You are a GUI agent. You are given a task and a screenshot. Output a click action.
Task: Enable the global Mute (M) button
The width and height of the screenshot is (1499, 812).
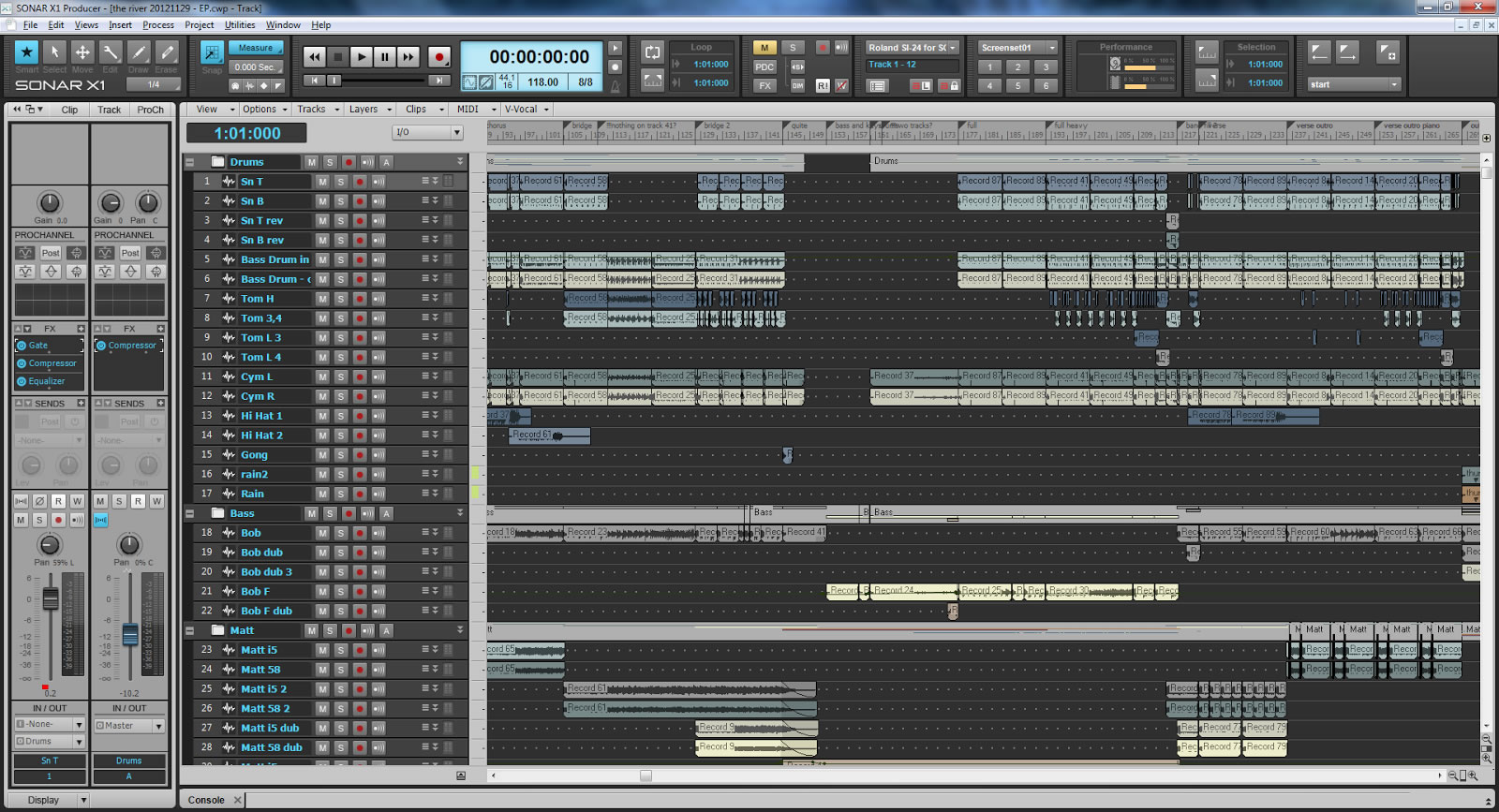(x=764, y=48)
